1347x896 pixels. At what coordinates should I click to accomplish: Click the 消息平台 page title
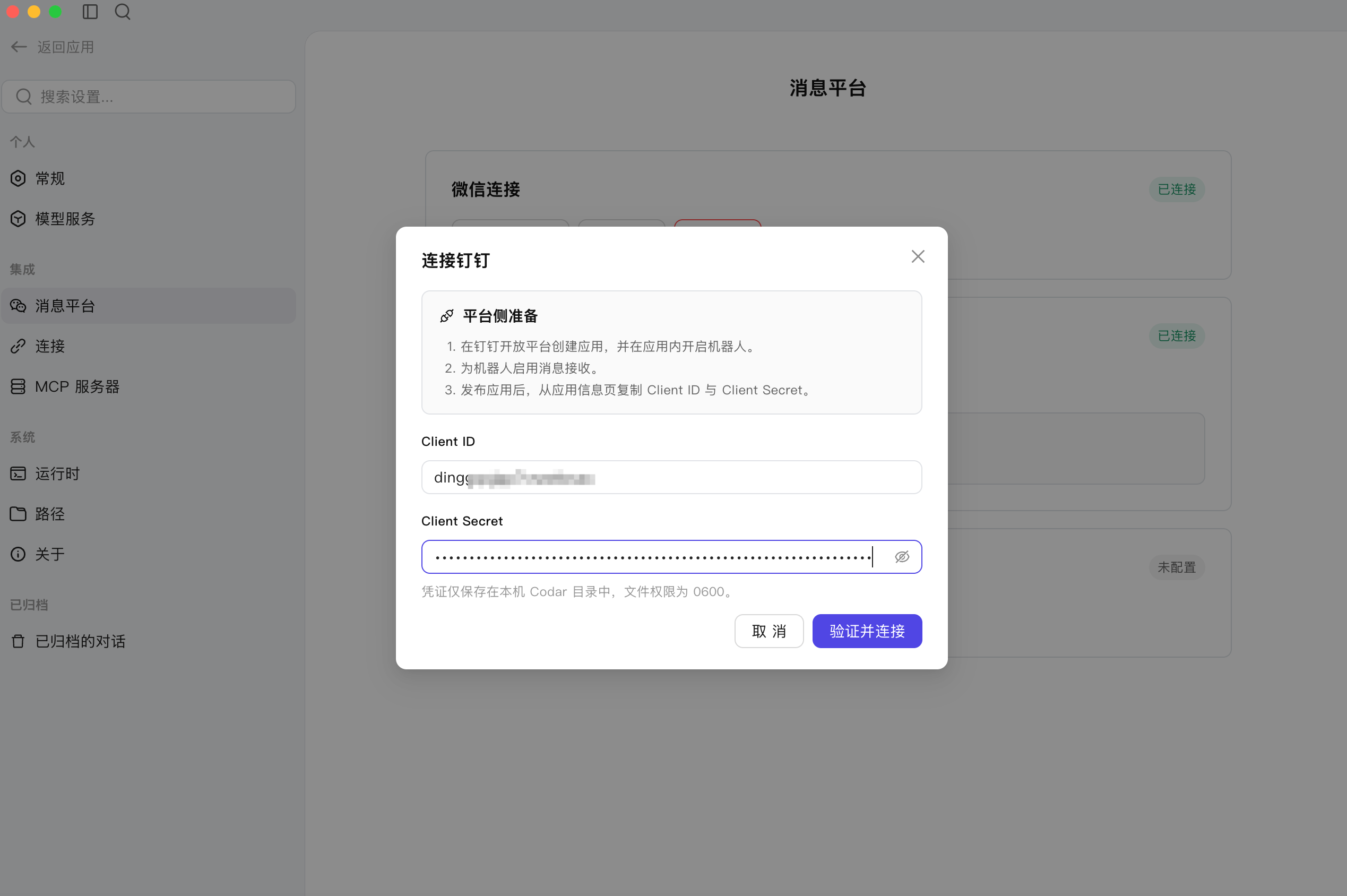pyautogui.click(x=828, y=88)
